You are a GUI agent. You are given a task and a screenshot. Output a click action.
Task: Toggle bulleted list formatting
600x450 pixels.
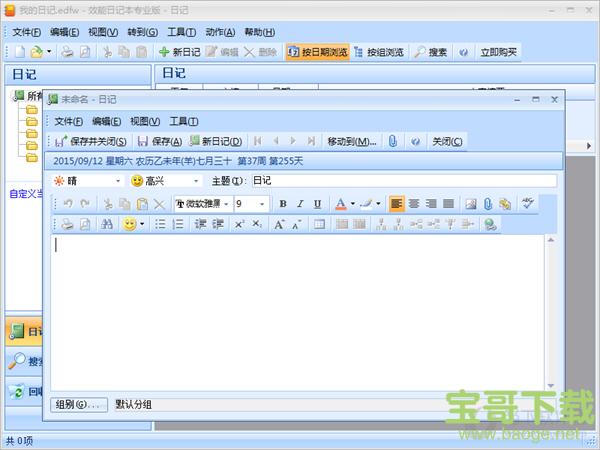click(160, 224)
